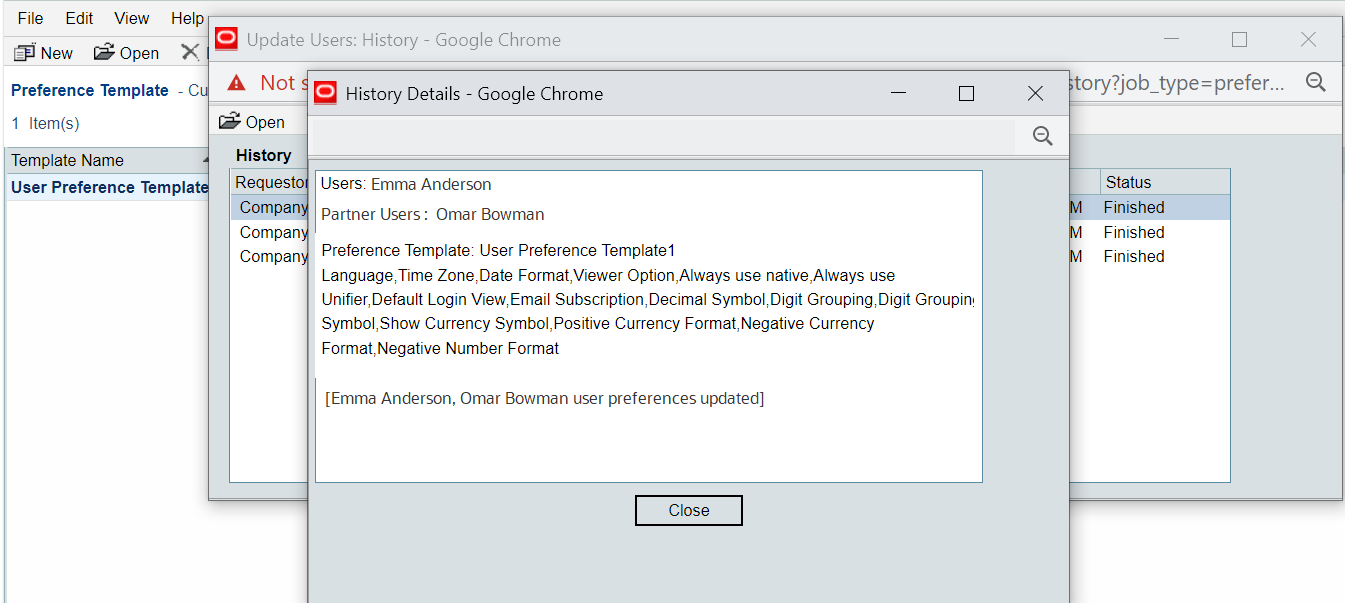Viewport: 1345px width, 603px height.
Task: Click zoom icon in Update Users History window
Action: point(1316,82)
